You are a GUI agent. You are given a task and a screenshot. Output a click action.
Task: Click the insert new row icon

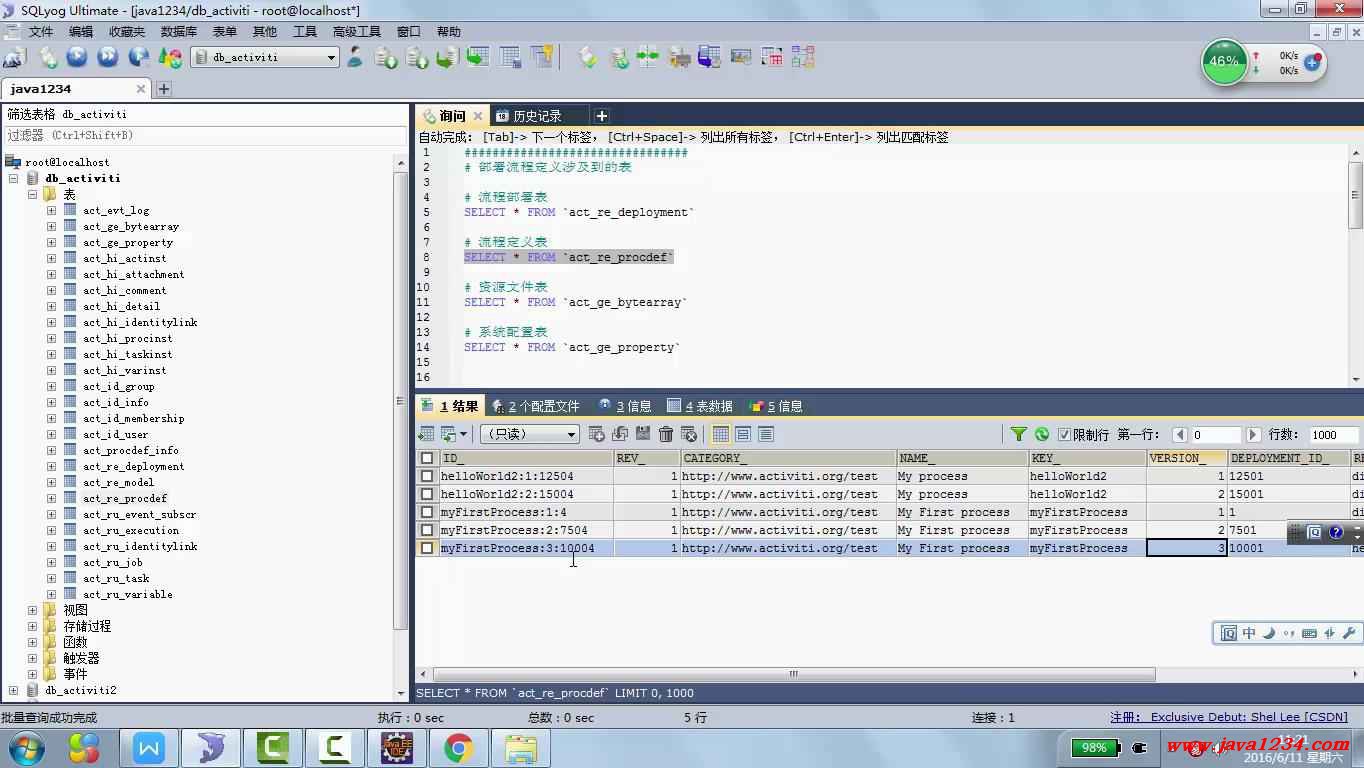coord(597,434)
